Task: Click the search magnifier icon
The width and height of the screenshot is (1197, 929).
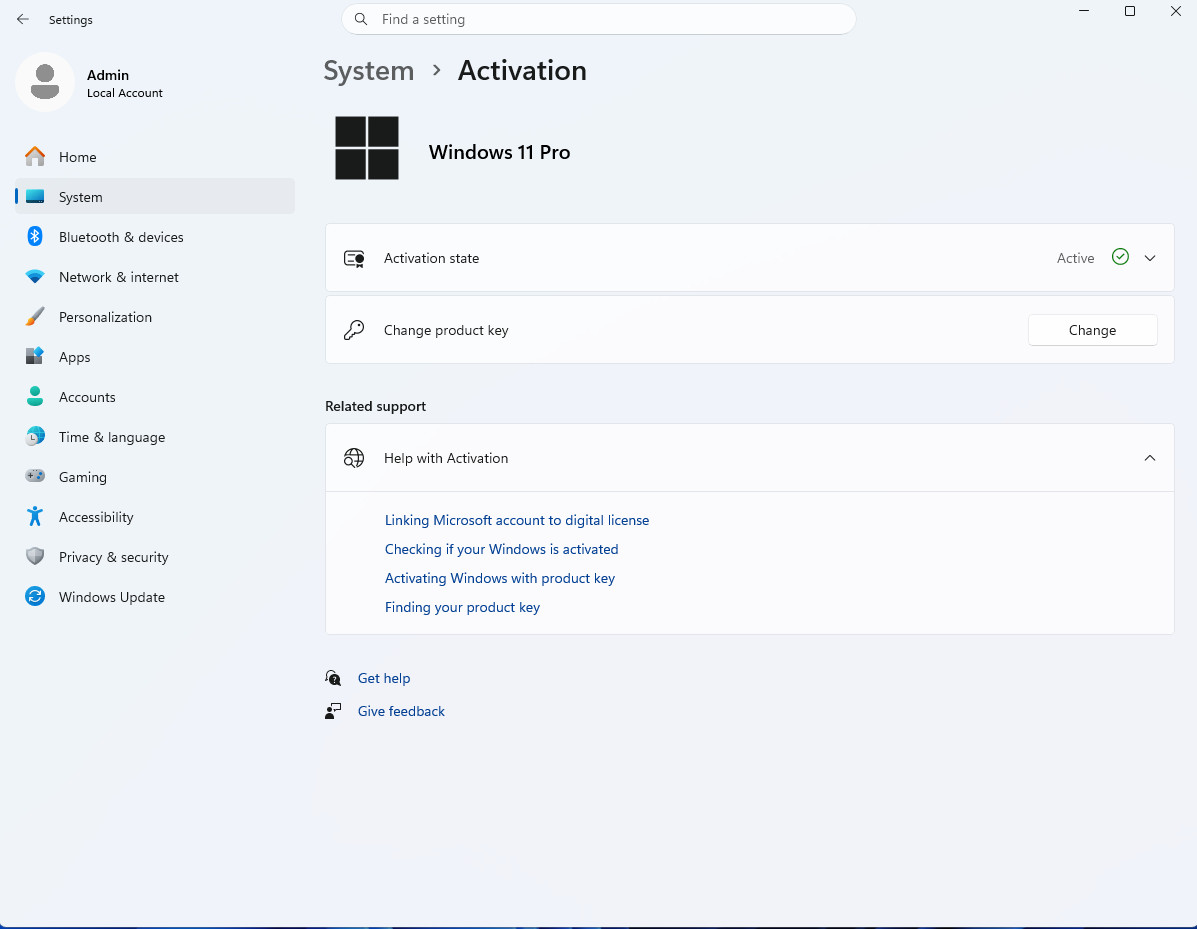Action: pos(361,19)
